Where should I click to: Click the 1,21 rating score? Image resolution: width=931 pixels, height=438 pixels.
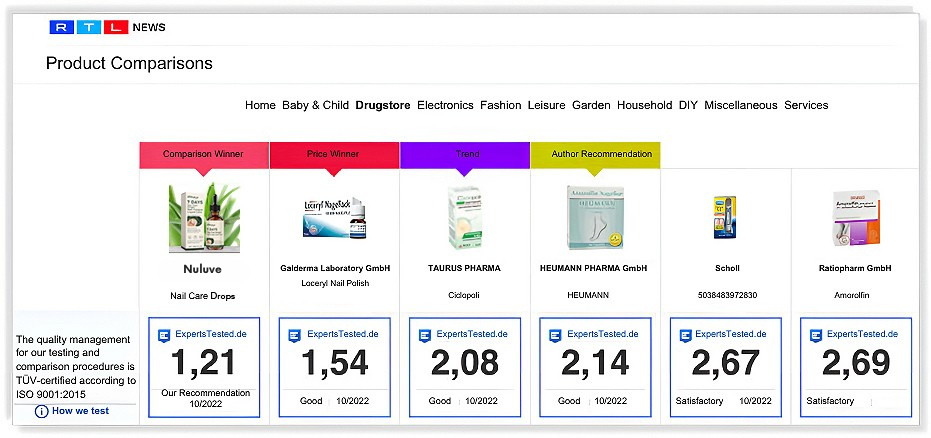(x=204, y=363)
